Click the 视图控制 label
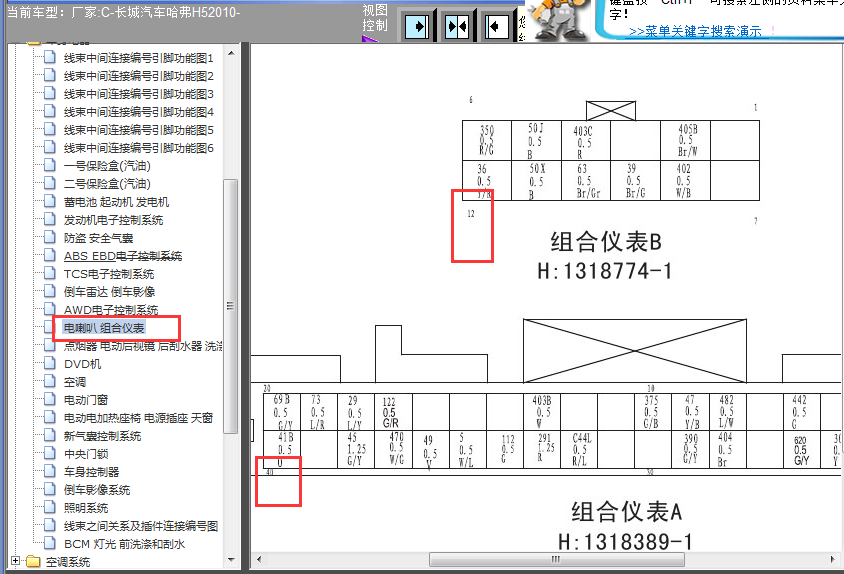 tap(375, 18)
